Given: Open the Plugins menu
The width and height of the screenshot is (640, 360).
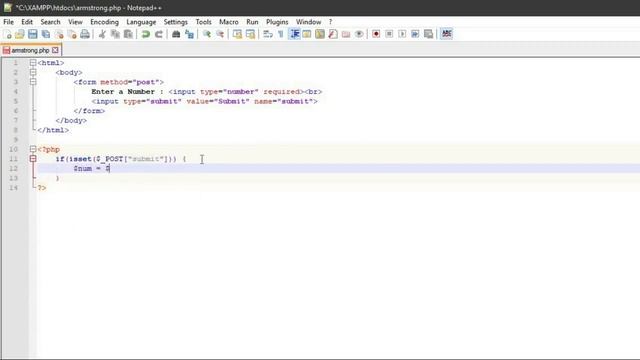Looking at the screenshot, I should click(277, 22).
